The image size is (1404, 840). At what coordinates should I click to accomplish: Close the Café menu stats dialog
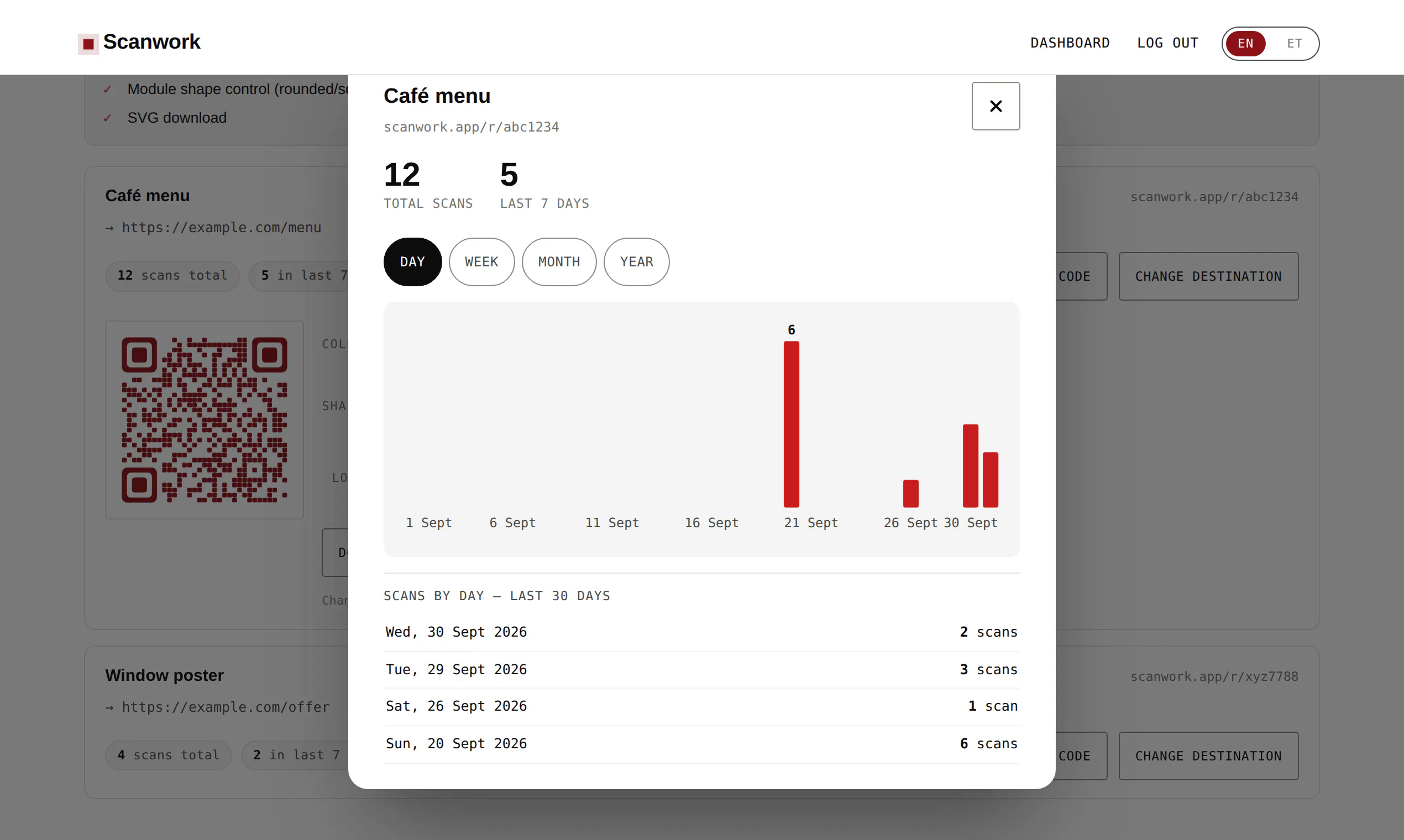(x=996, y=106)
